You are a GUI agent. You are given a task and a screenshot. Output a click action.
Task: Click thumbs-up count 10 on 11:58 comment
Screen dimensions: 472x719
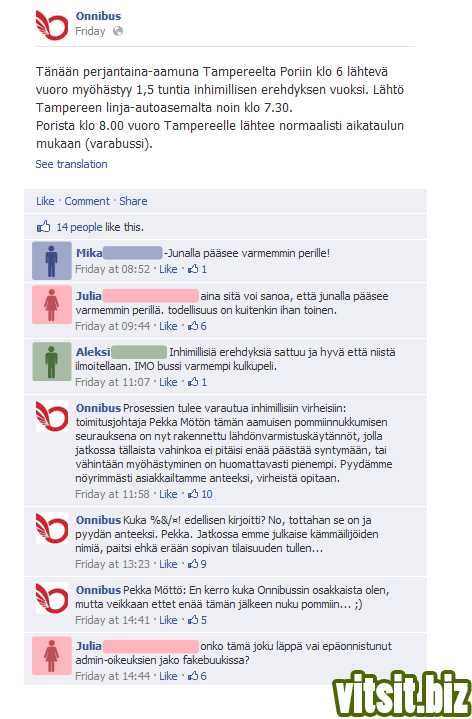coord(200,494)
